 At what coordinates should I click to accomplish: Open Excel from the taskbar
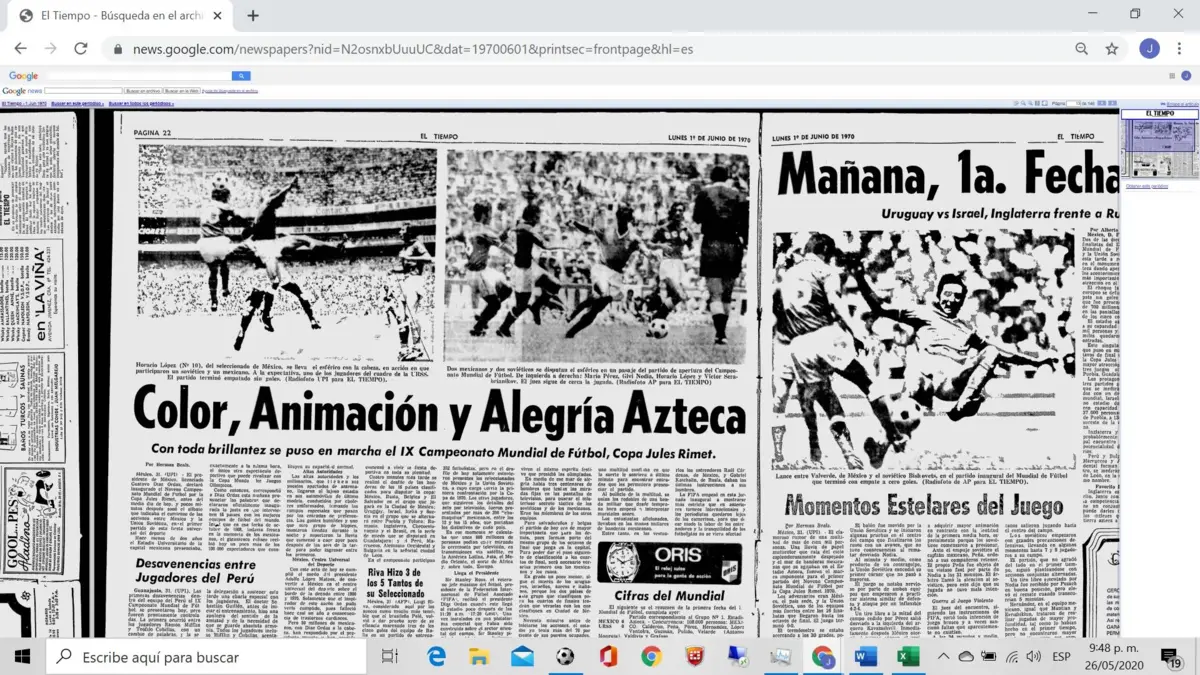(907, 657)
